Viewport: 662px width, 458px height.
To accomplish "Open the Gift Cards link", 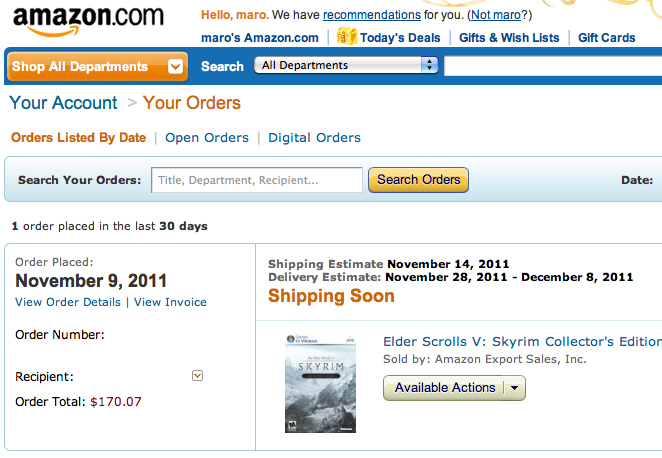I will pos(606,38).
